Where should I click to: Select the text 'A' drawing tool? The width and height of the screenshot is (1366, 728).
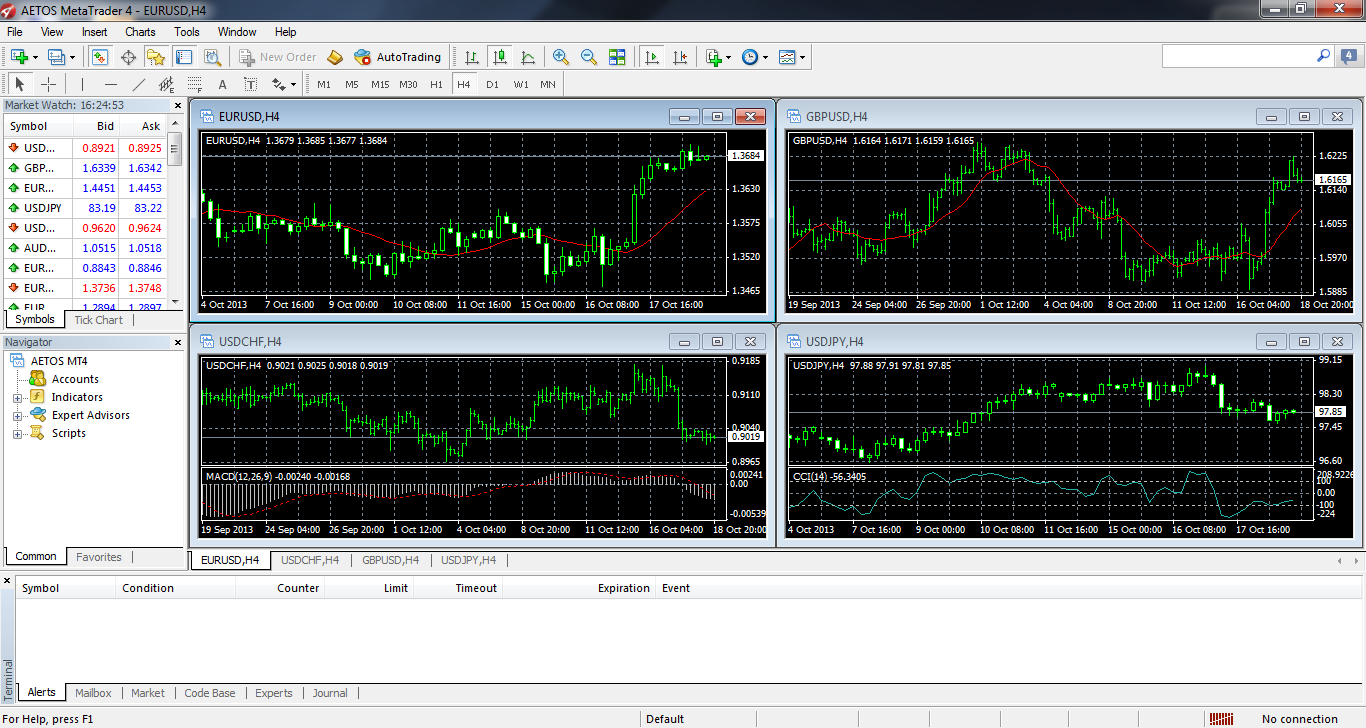[x=223, y=84]
